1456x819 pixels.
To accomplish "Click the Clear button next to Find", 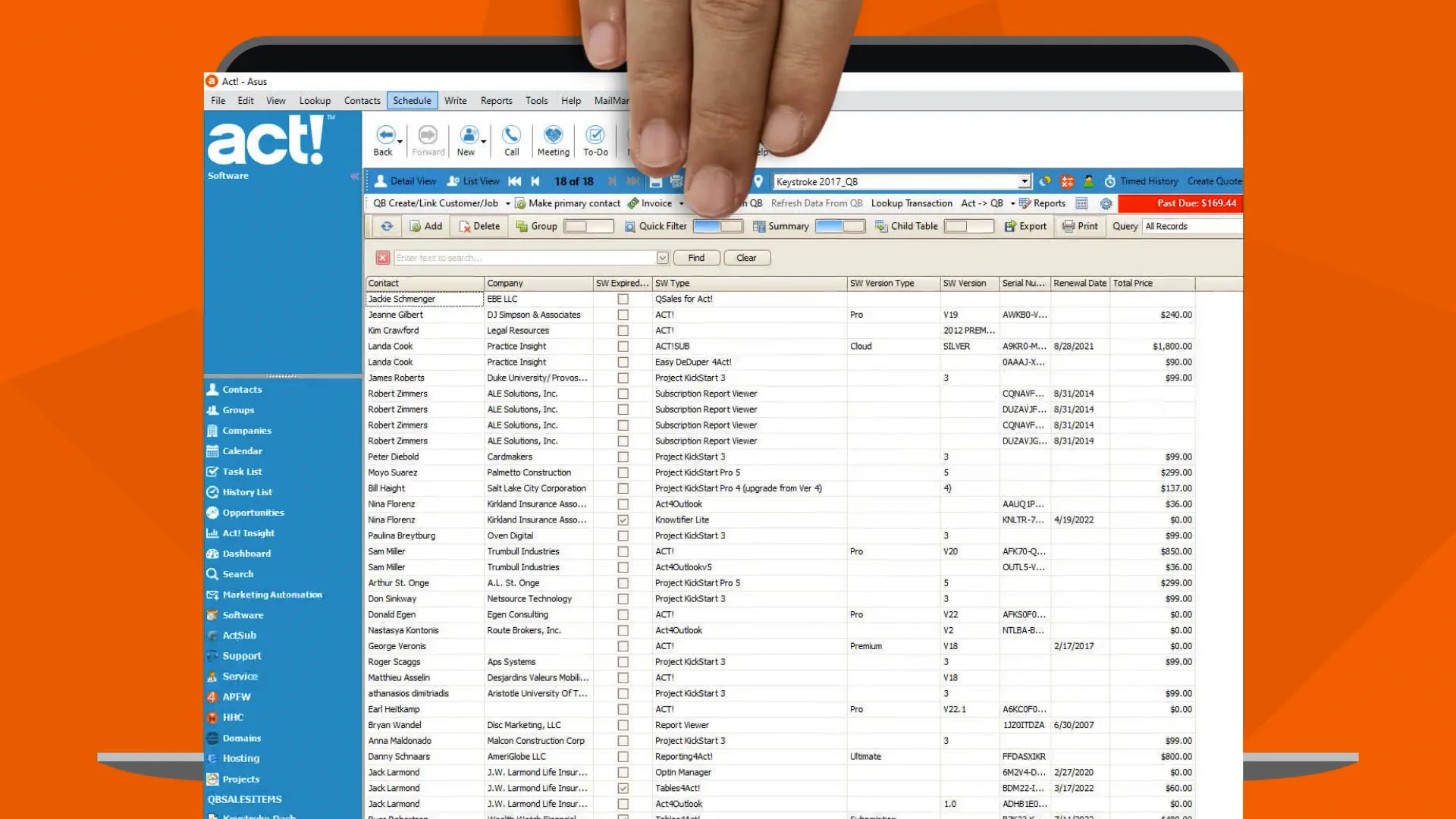I will 747,258.
